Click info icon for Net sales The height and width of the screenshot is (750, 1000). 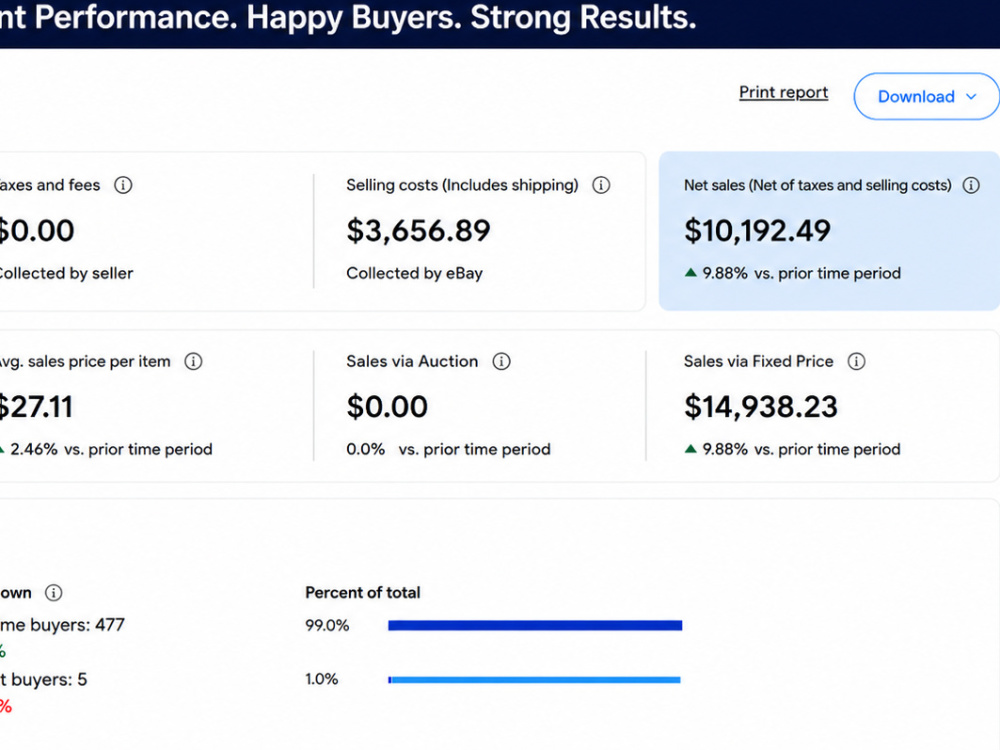click(971, 185)
